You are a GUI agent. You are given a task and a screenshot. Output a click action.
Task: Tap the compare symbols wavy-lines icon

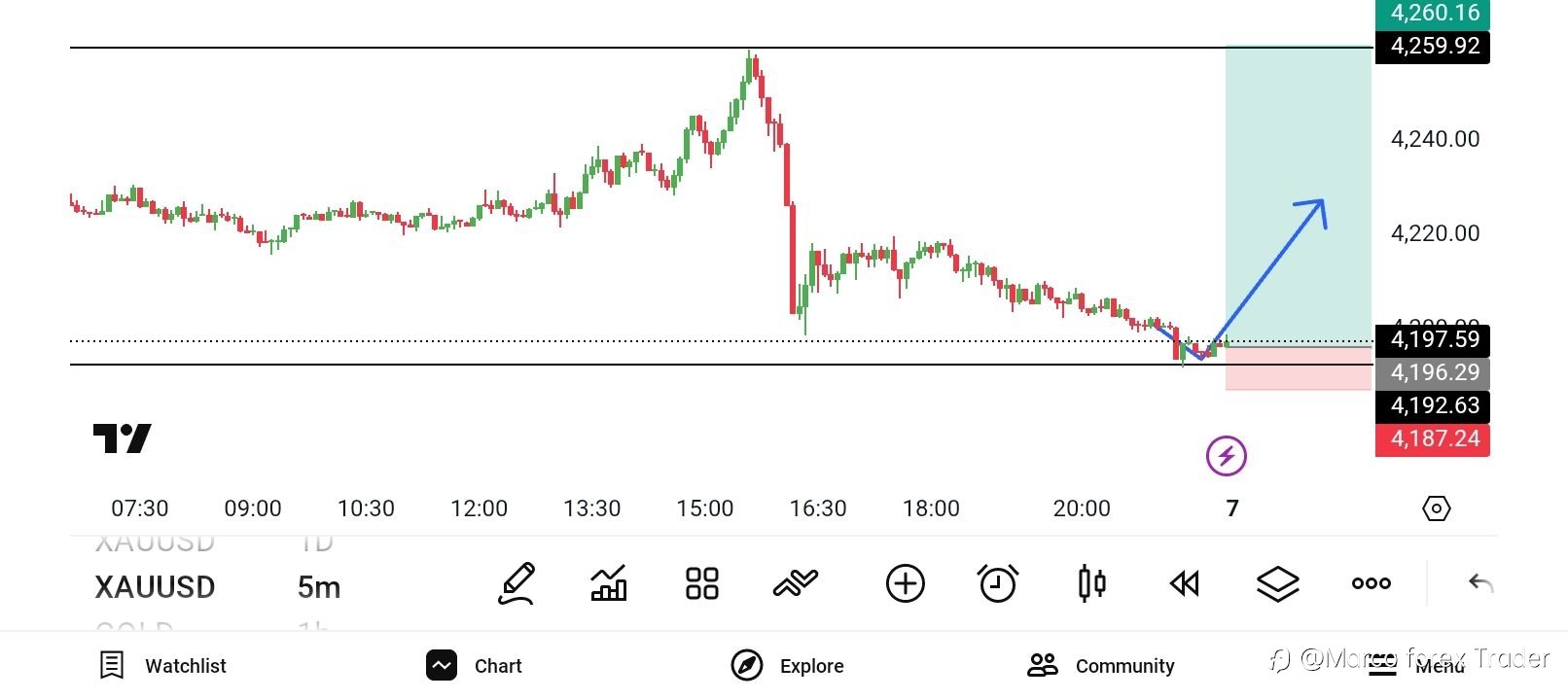click(796, 583)
